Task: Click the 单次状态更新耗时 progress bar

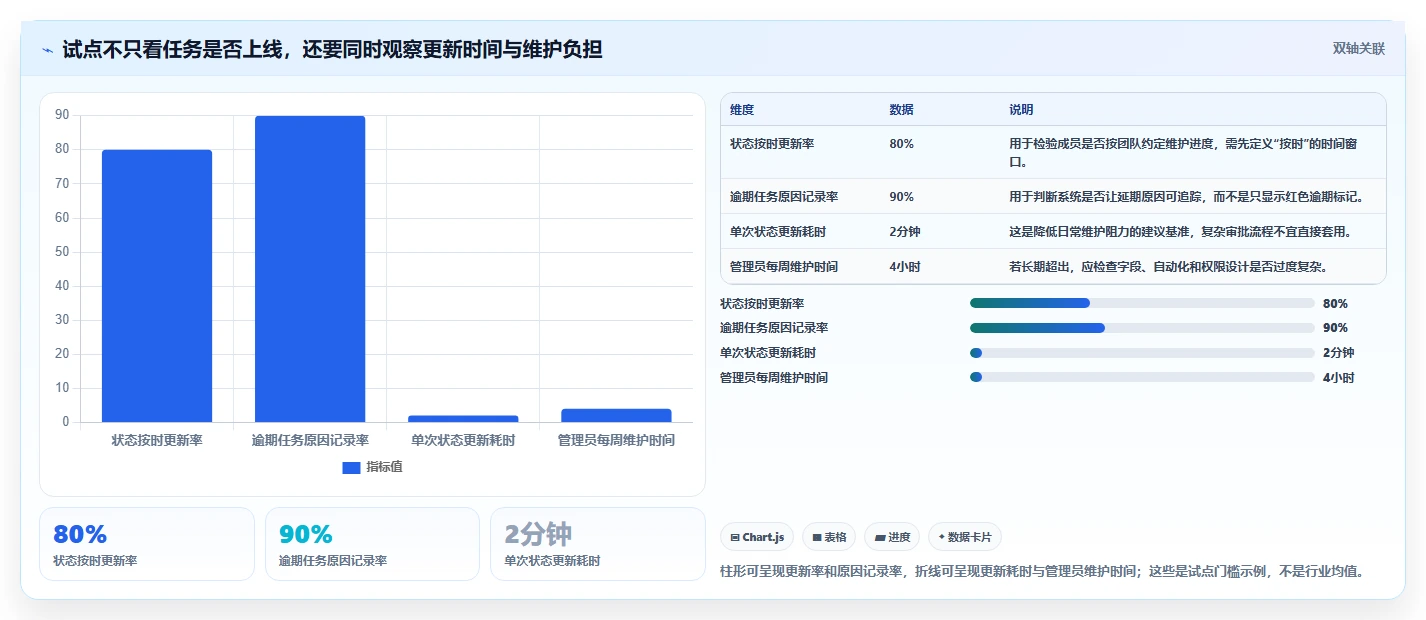Action: click(1142, 353)
